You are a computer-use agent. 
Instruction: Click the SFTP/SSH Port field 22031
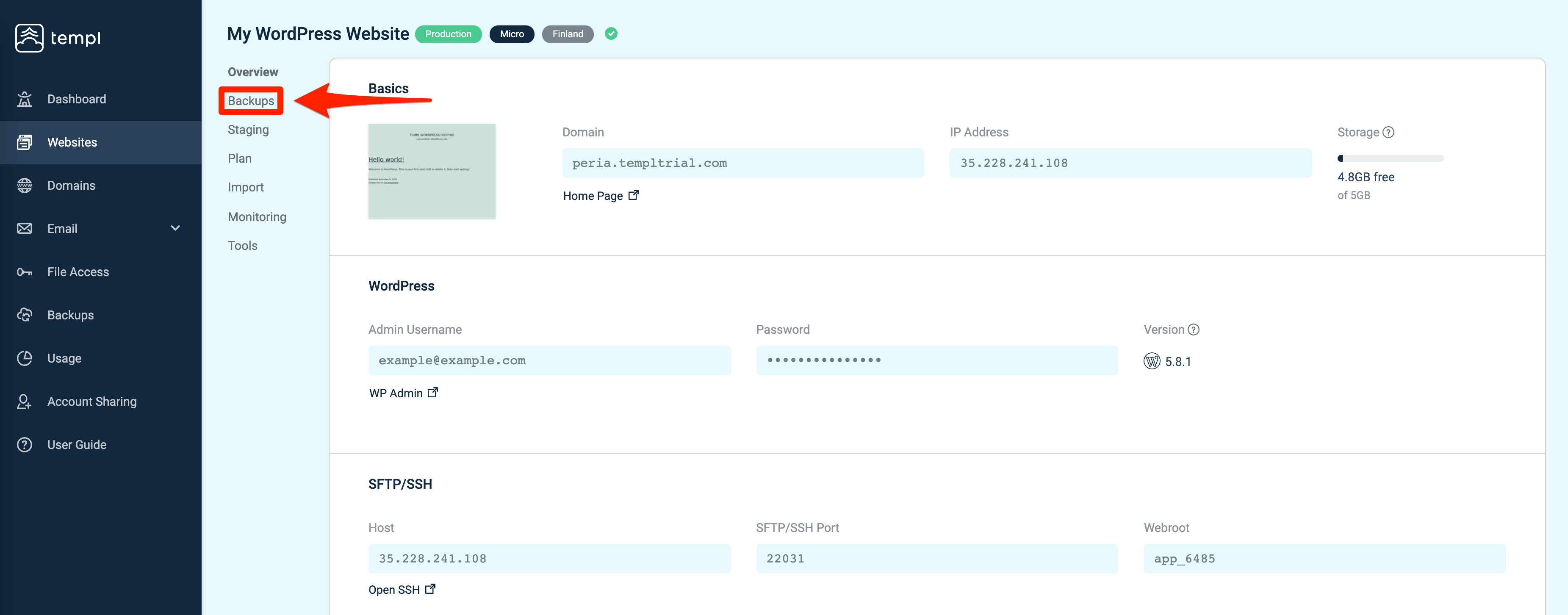(936, 558)
